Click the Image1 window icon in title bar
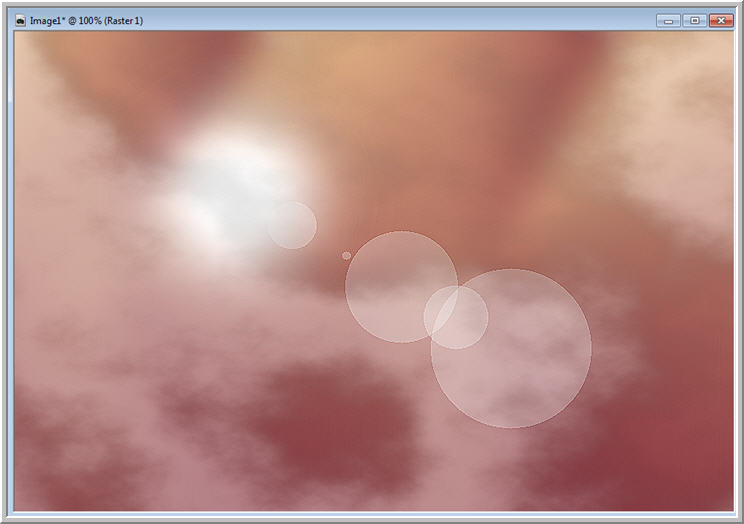Image resolution: width=744 pixels, height=524 pixels. pyautogui.click(x=20, y=21)
